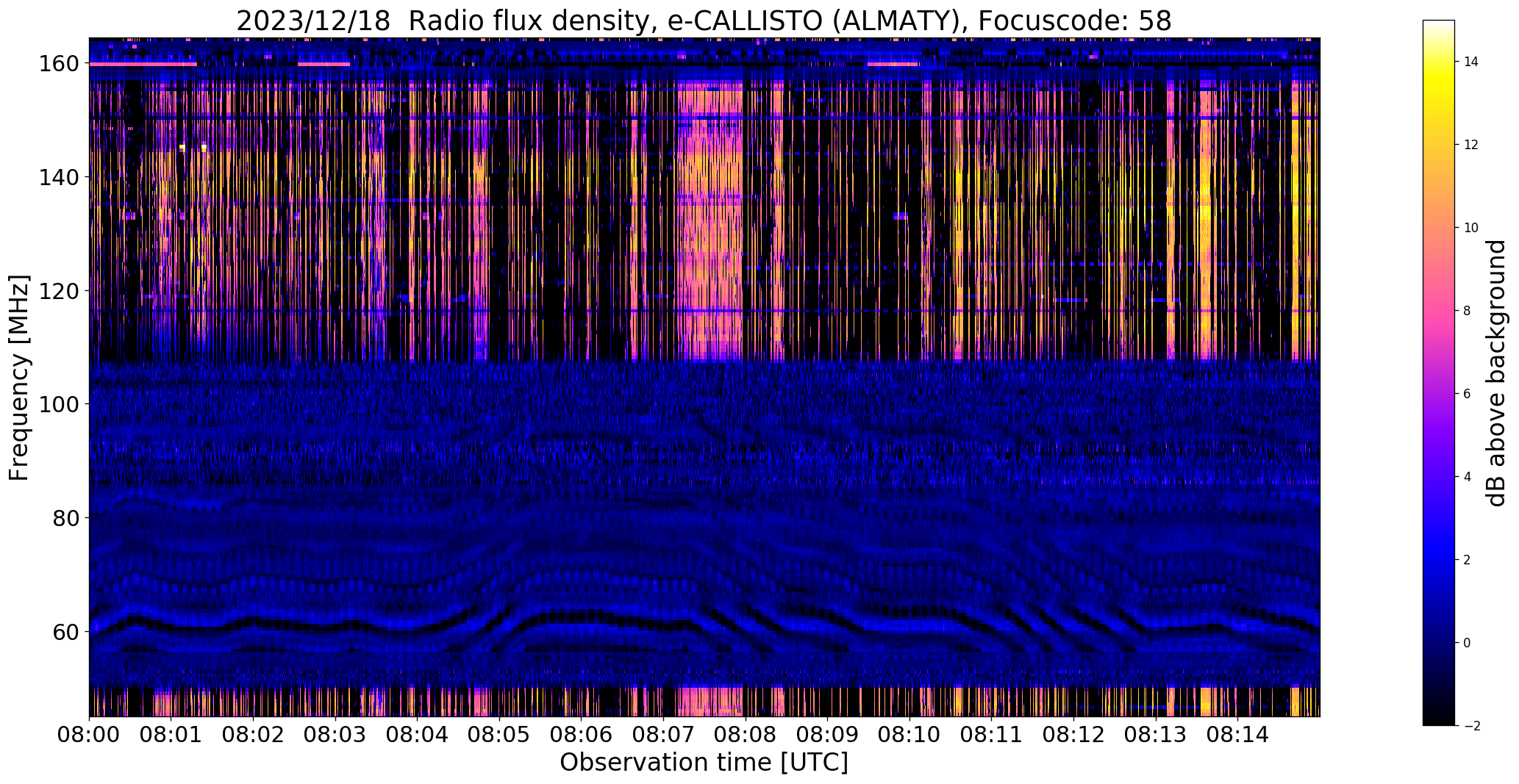
Task: Click the 08:04 time tick label
Action: coord(417,734)
